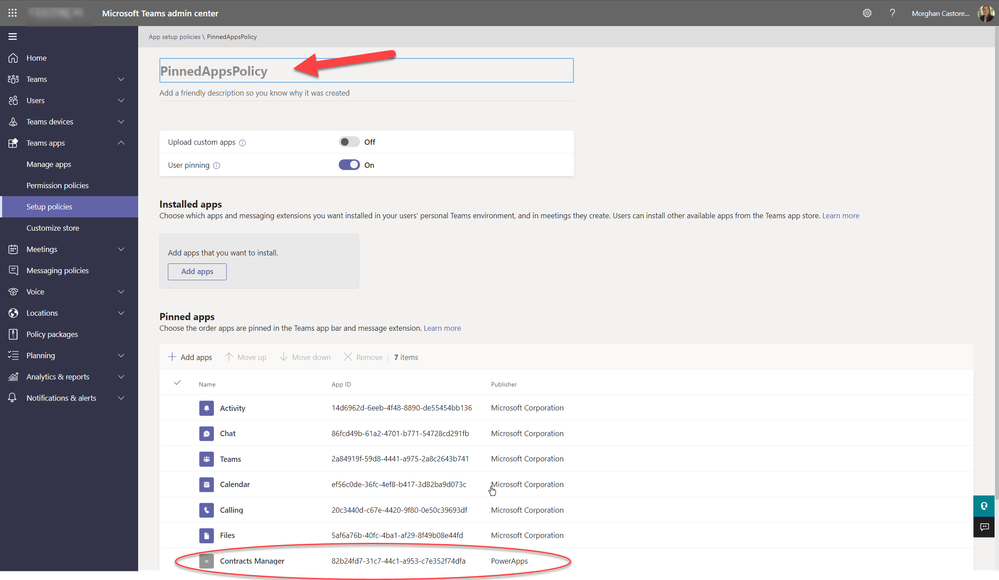Click the Meetings calendar icon in sidebar
999x580 pixels.
pos(13,249)
